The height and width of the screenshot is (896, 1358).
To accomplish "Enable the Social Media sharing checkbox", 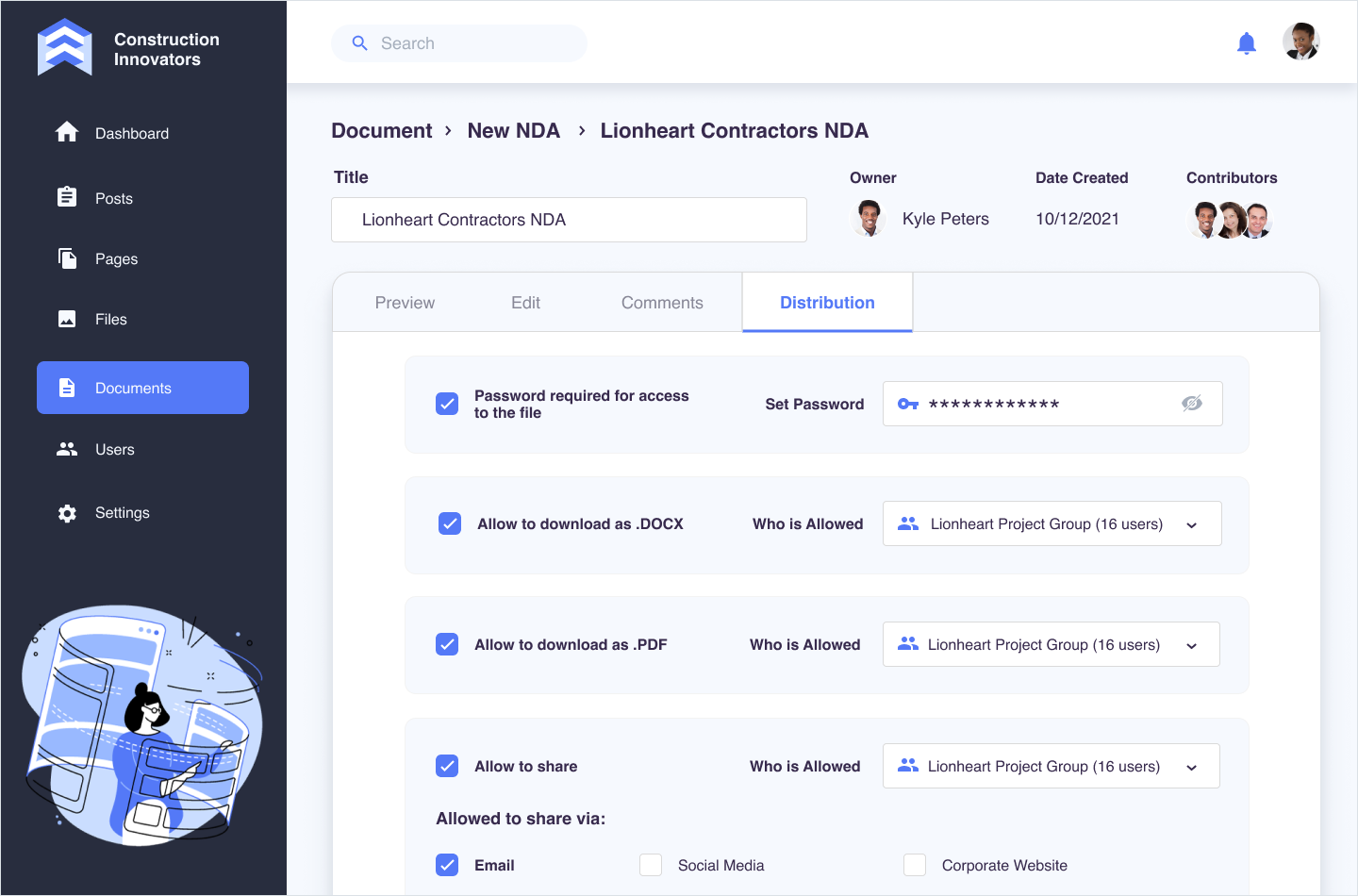I will point(651,865).
